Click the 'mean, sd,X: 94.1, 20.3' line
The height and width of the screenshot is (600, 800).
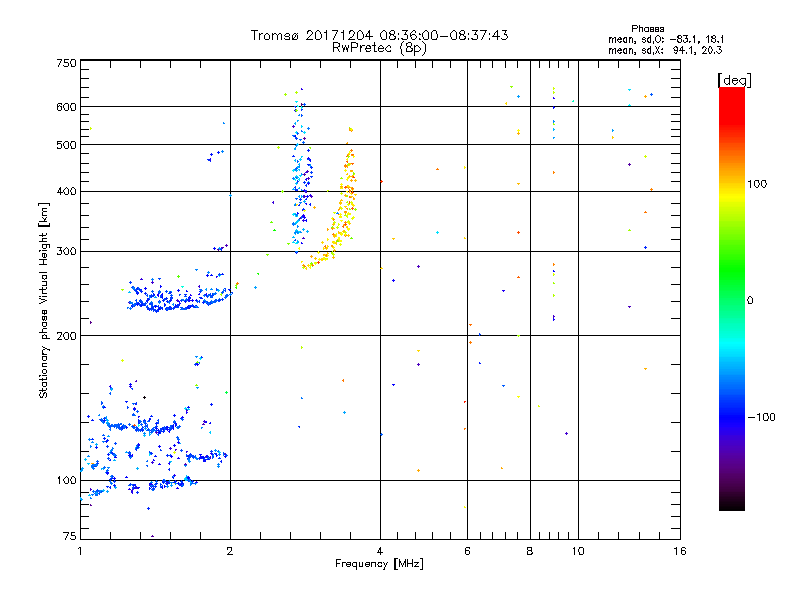pyautogui.click(x=665, y=50)
